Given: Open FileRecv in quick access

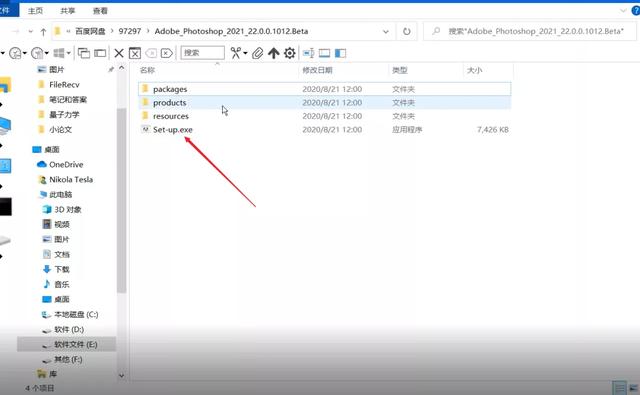Looking at the screenshot, I should pyautogui.click(x=64, y=85).
